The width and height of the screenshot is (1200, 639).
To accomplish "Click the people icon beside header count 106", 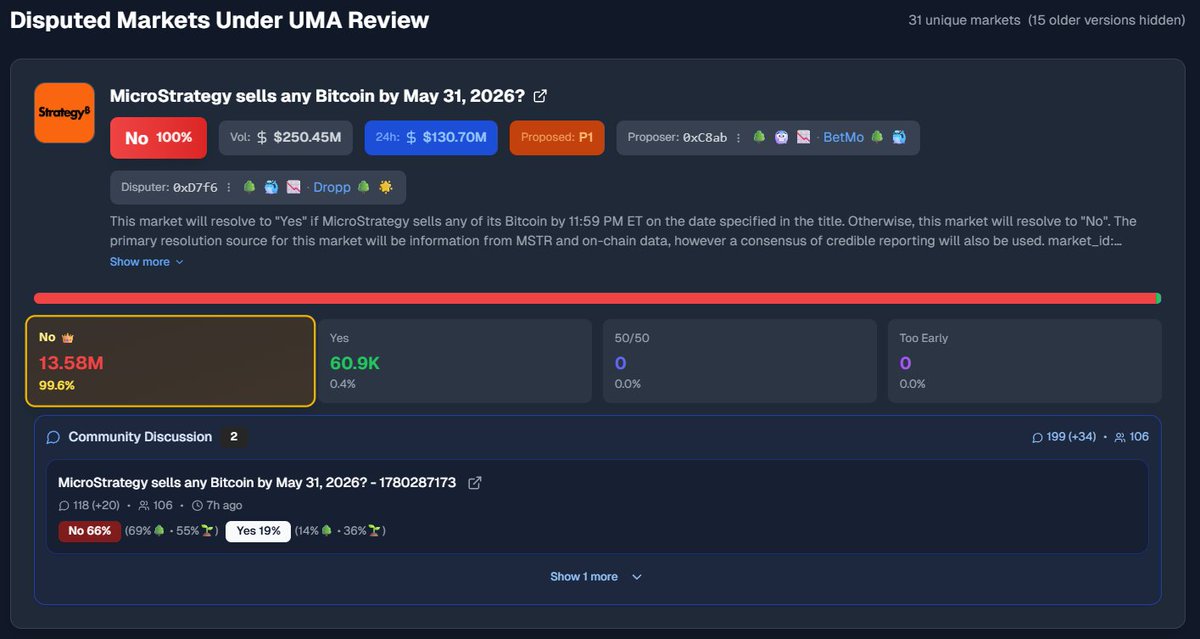I will pos(1120,437).
